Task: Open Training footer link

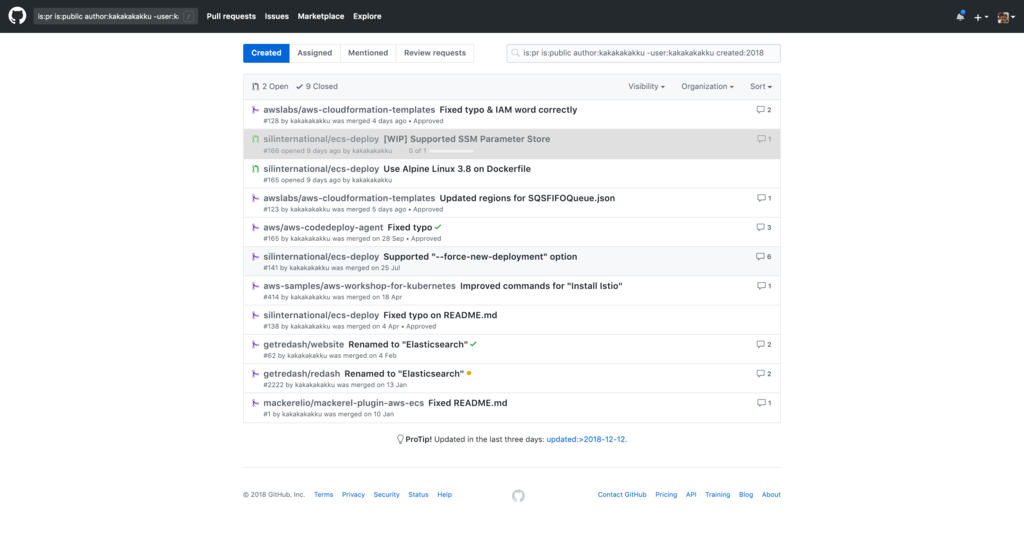Action: pos(718,494)
